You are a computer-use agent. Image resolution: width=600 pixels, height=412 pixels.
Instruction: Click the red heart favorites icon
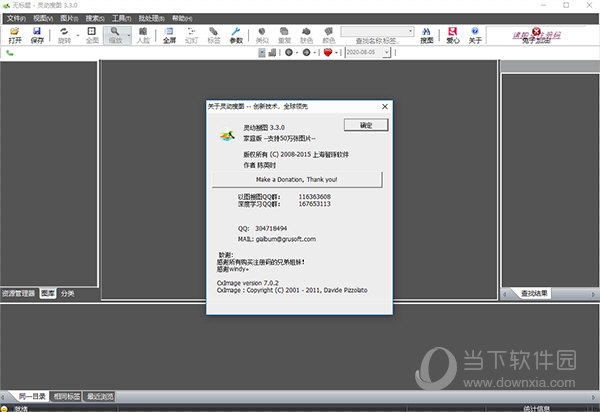point(328,52)
